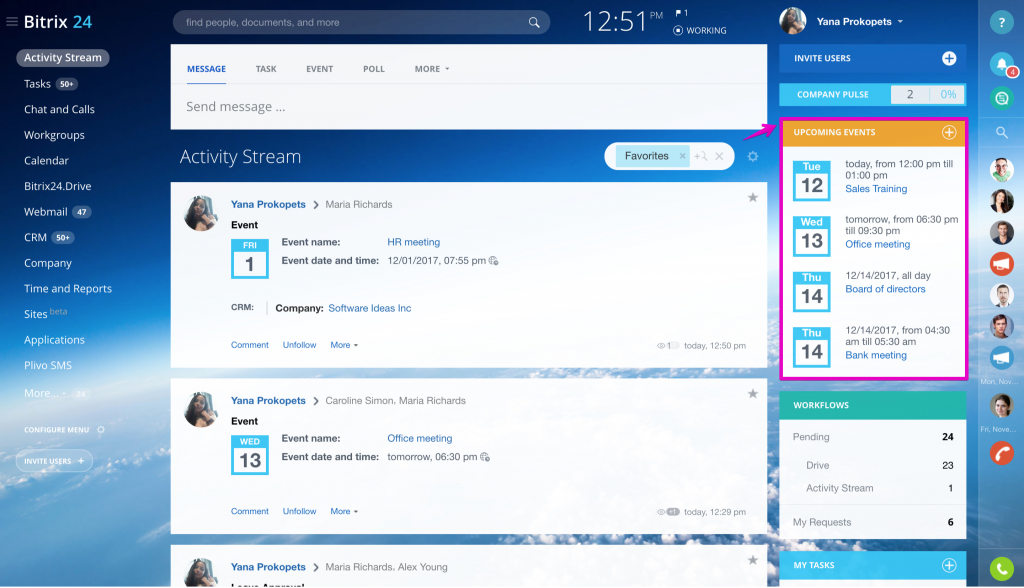
Task: Open the Bank meeting event link
Action: pyautogui.click(x=876, y=355)
